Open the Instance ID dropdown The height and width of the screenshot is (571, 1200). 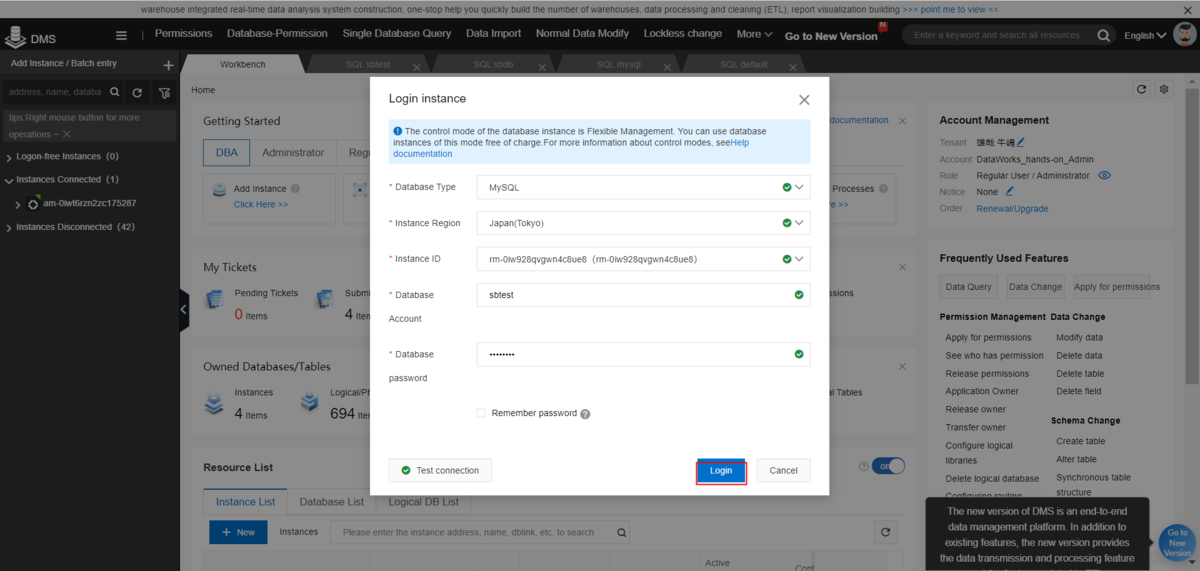[x=799, y=259]
